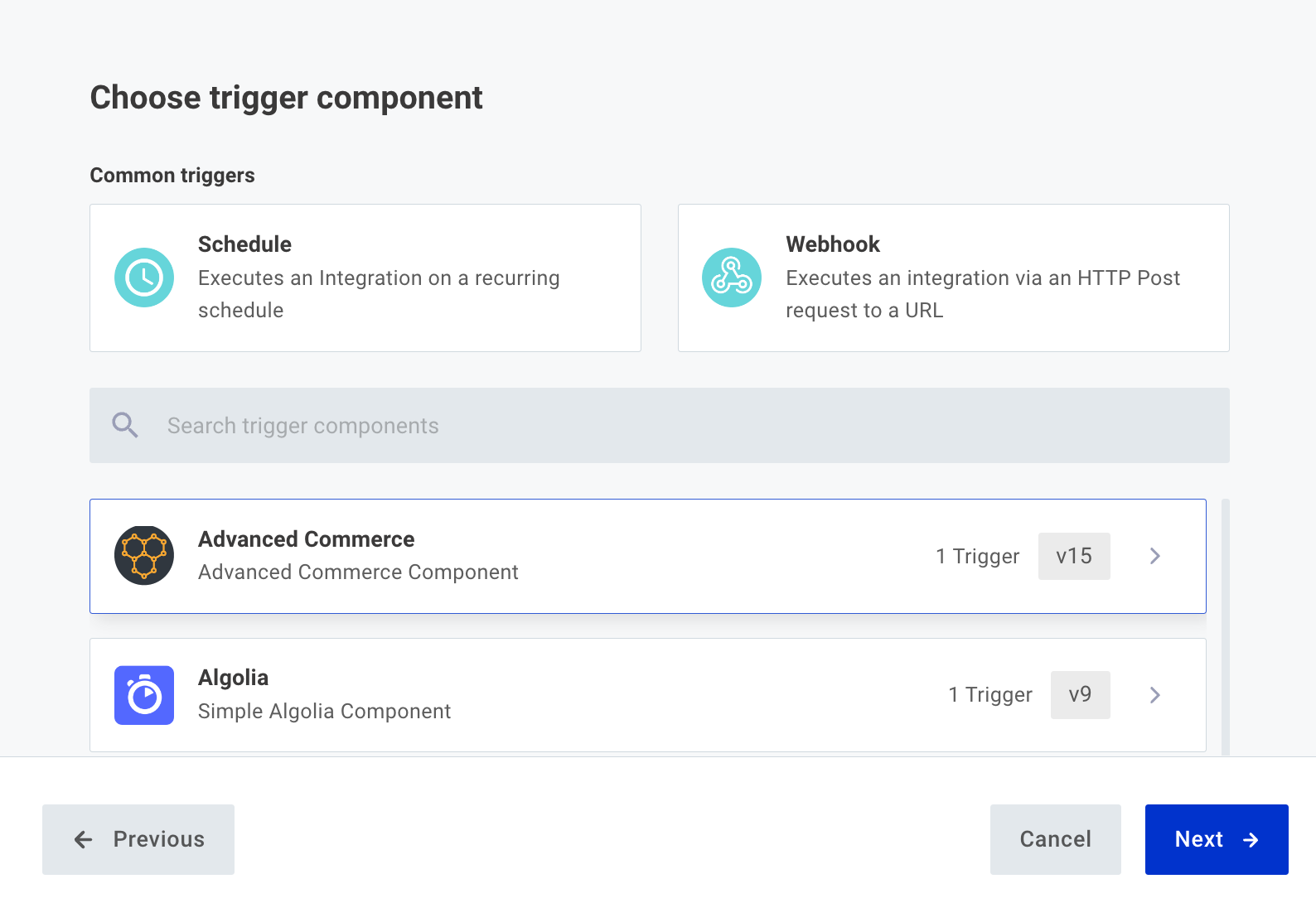Cancel the trigger selection

pyautogui.click(x=1054, y=839)
